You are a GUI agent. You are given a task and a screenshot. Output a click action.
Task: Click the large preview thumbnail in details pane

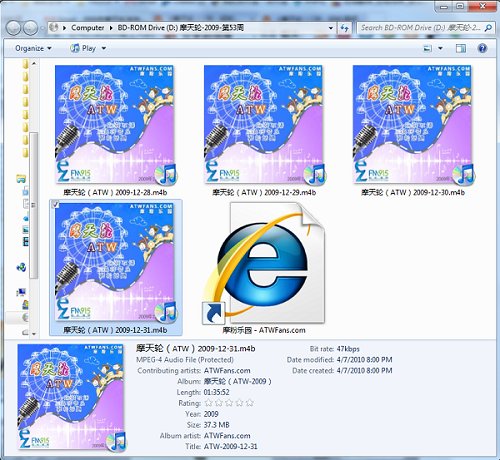tap(71, 397)
